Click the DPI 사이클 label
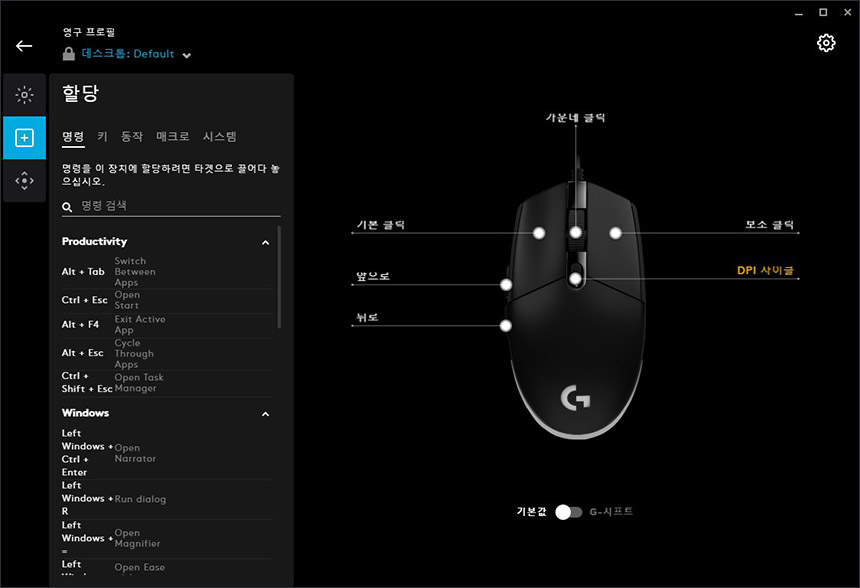 (x=765, y=270)
